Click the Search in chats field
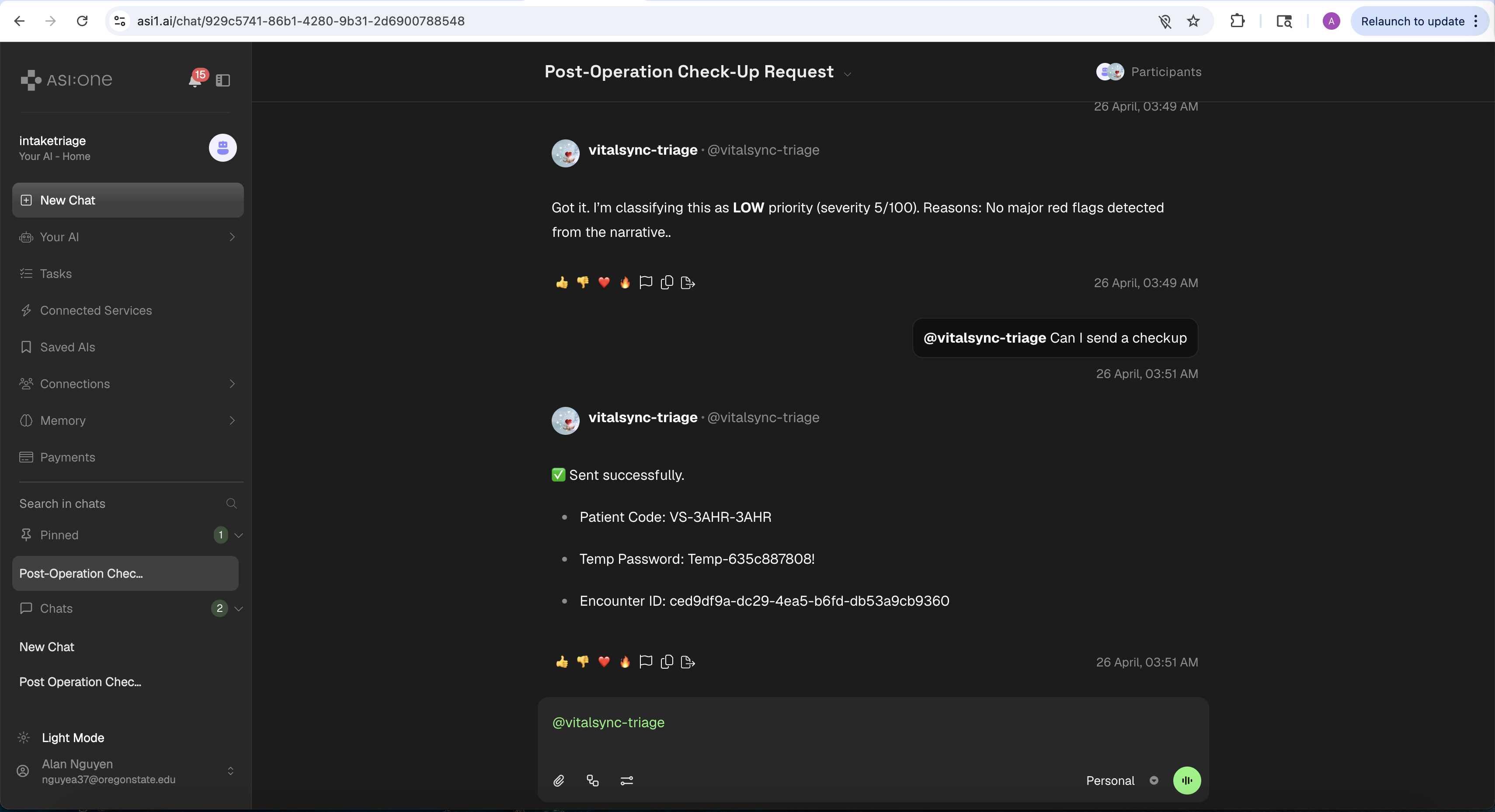Viewport: 1495px width, 812px height. pos(116,504)
